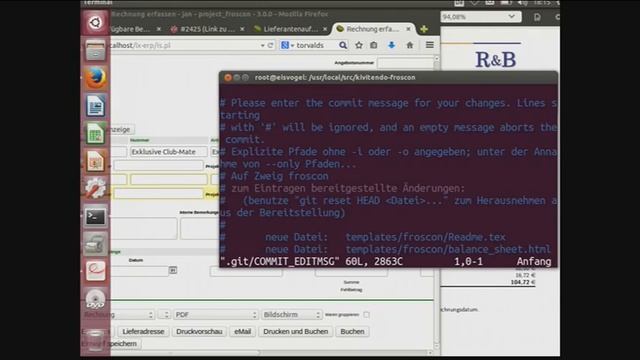
Task: Go to the Firefox home page
Action: point(410,45)
